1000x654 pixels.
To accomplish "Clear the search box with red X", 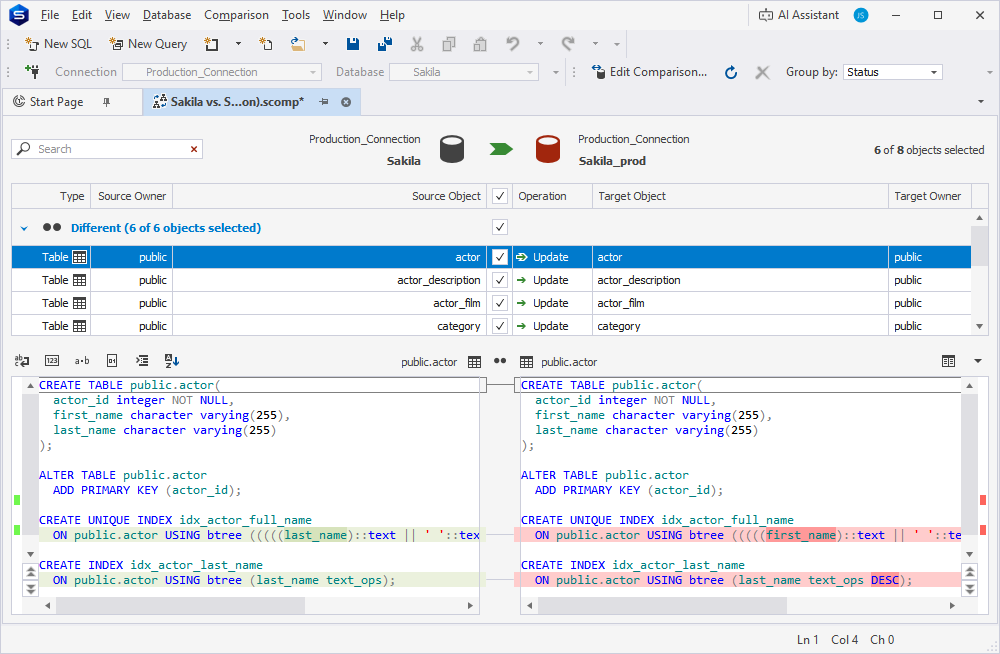I will 194,149.
